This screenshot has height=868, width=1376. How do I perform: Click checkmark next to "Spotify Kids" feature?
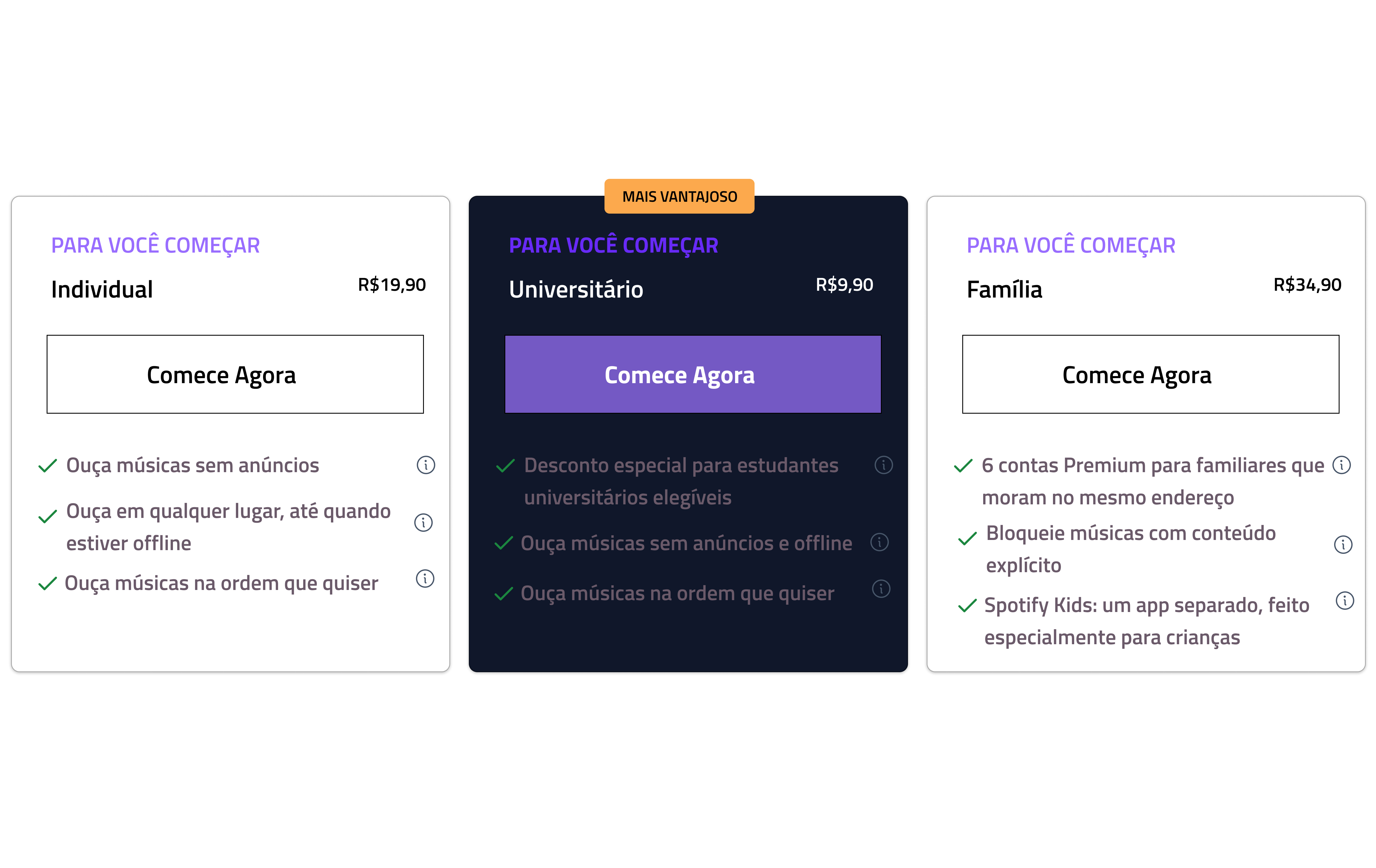coord(967,606)
